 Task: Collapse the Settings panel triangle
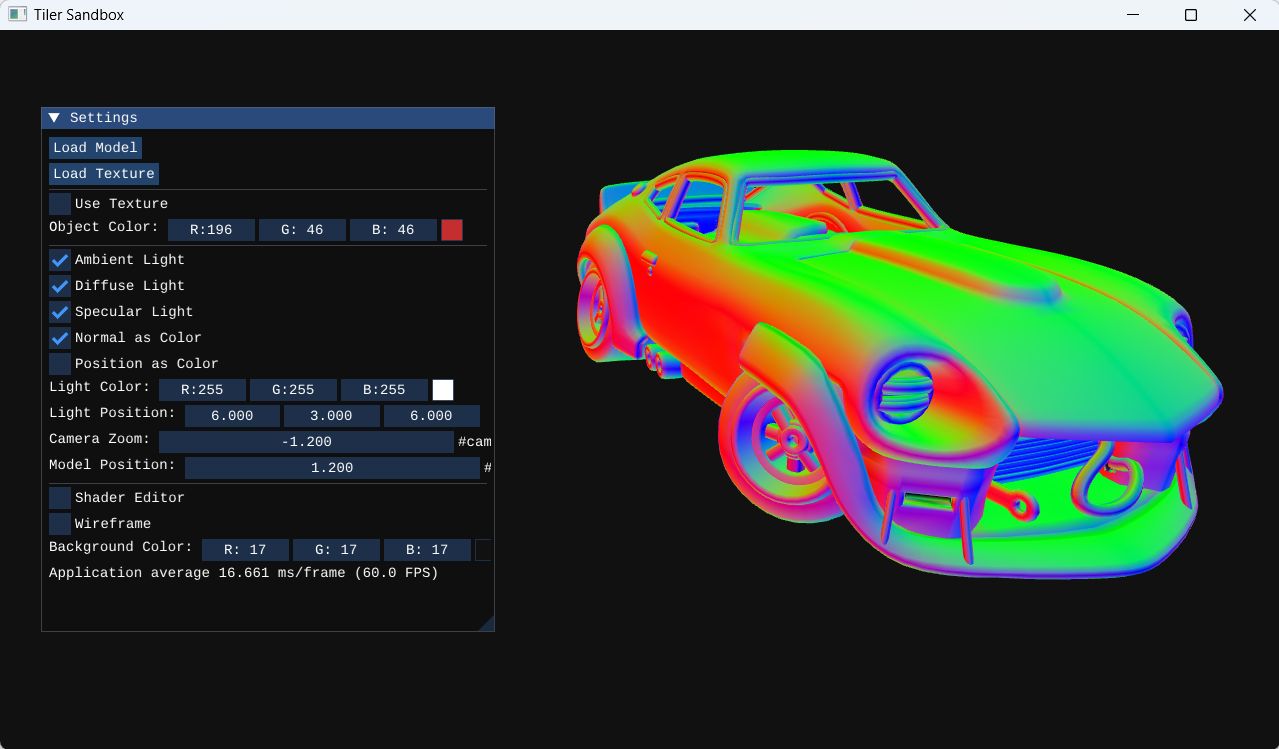click(x=54, y=118)
